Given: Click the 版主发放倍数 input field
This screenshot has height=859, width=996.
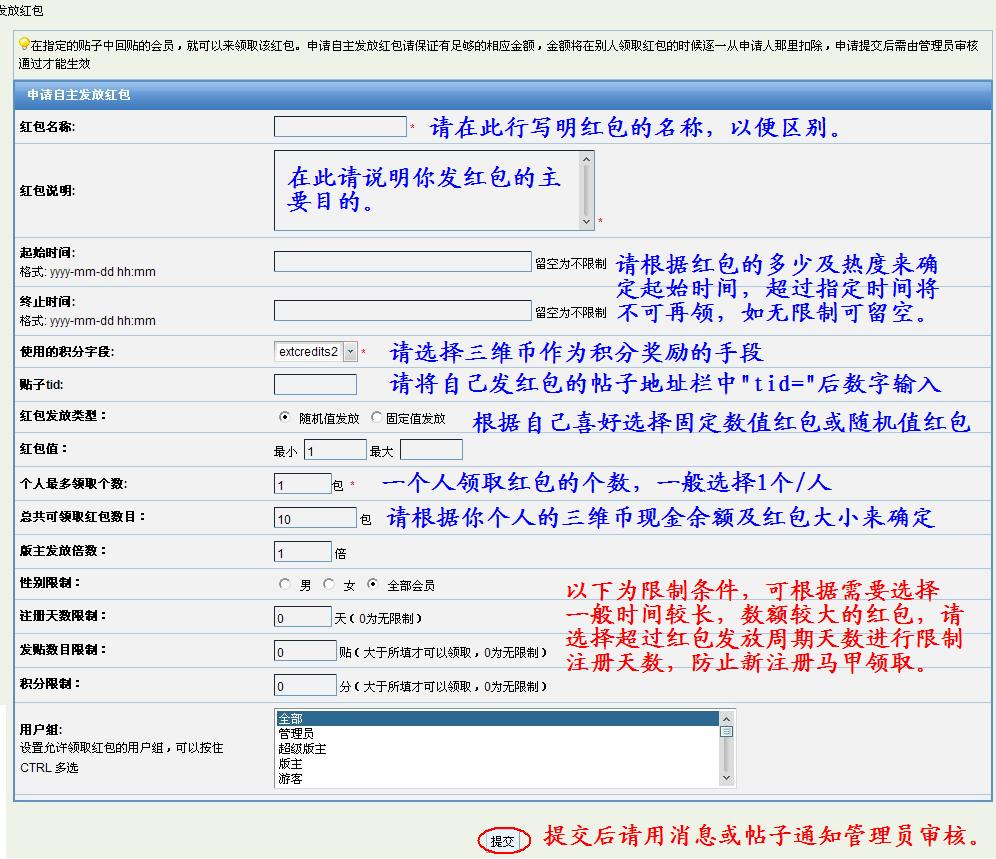Looking at the screenshot, I should (x=302, y=551).
